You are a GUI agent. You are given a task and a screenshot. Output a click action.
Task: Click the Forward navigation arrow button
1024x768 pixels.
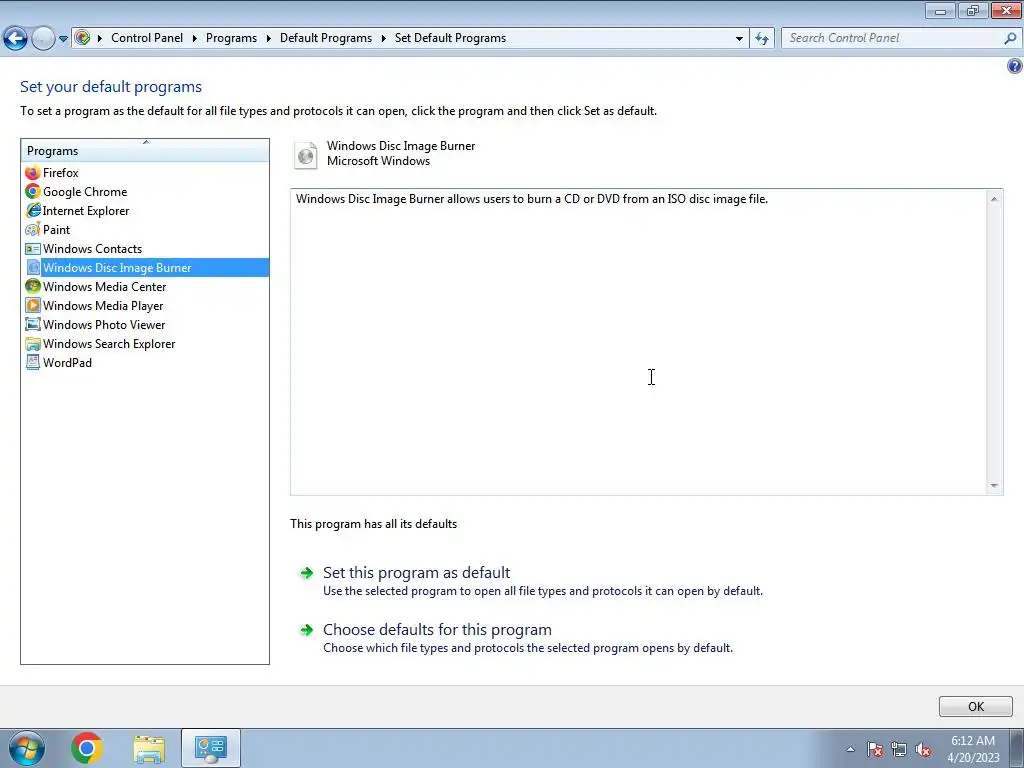43,39
